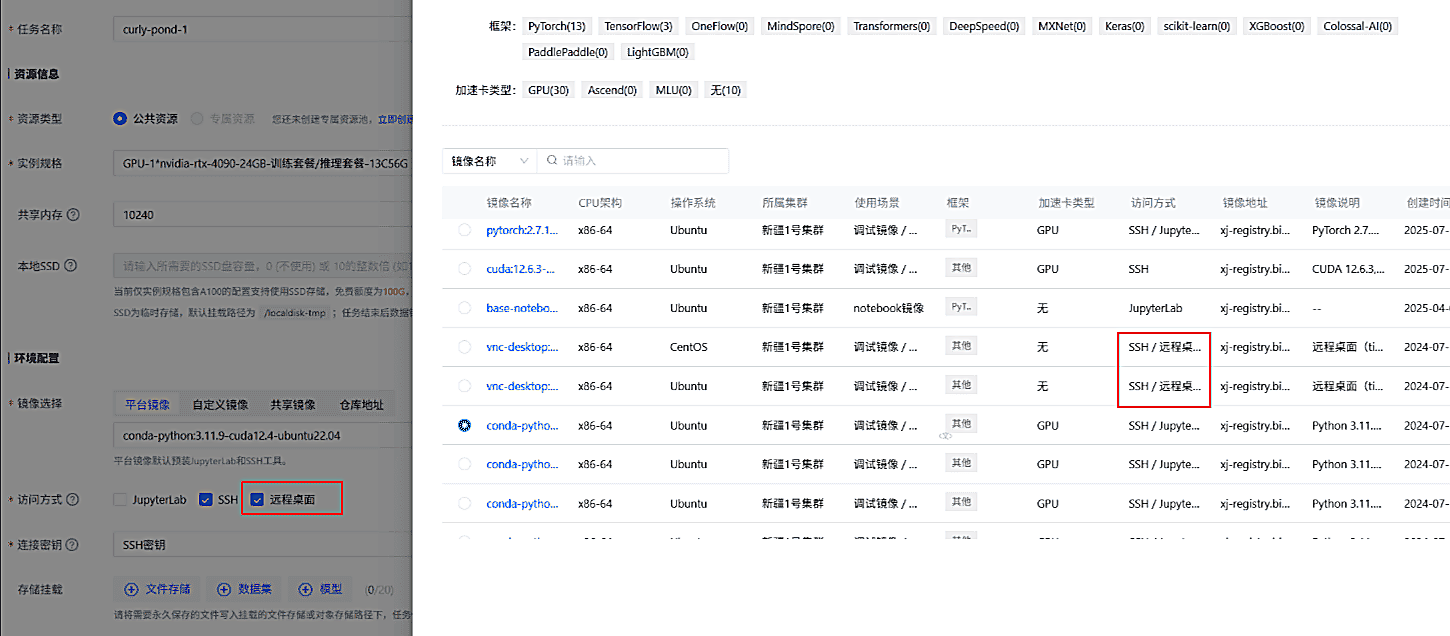Select the pytorch:2.7.1 image row radio

[464, 230]
